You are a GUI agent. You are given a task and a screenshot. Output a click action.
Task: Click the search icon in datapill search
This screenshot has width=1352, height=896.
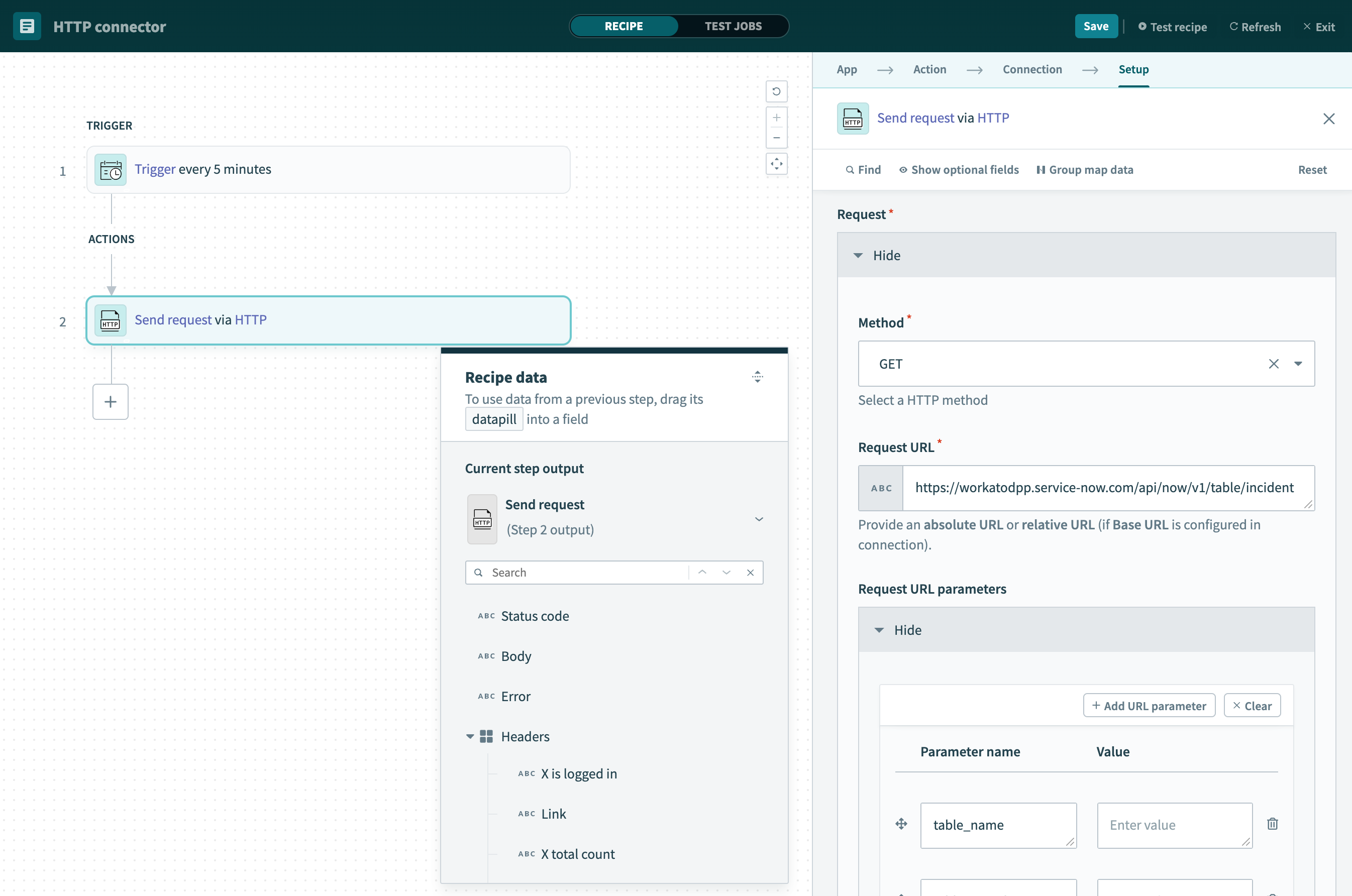480,572
